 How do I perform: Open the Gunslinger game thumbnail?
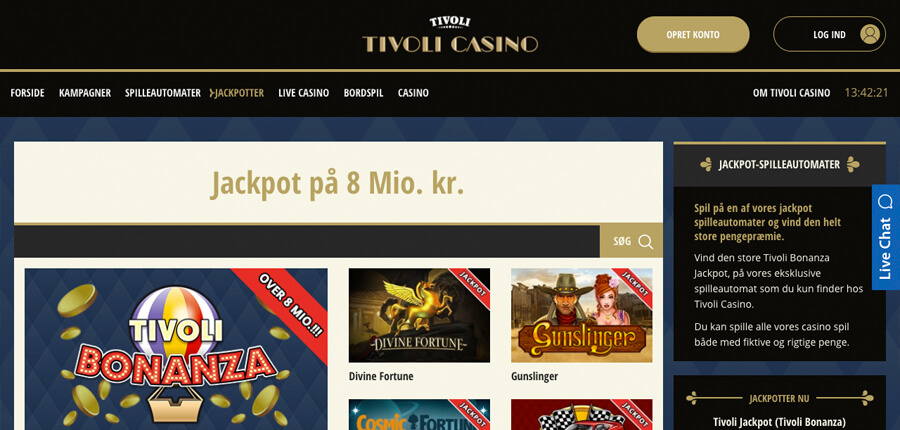581,315
